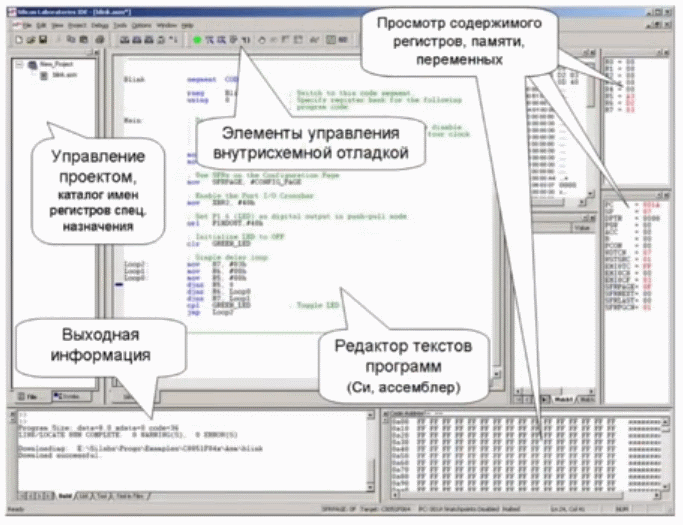This screenshot has height=525, width=683.
Task: Switch to the Symbols tab in project panel
Action: 71,396
